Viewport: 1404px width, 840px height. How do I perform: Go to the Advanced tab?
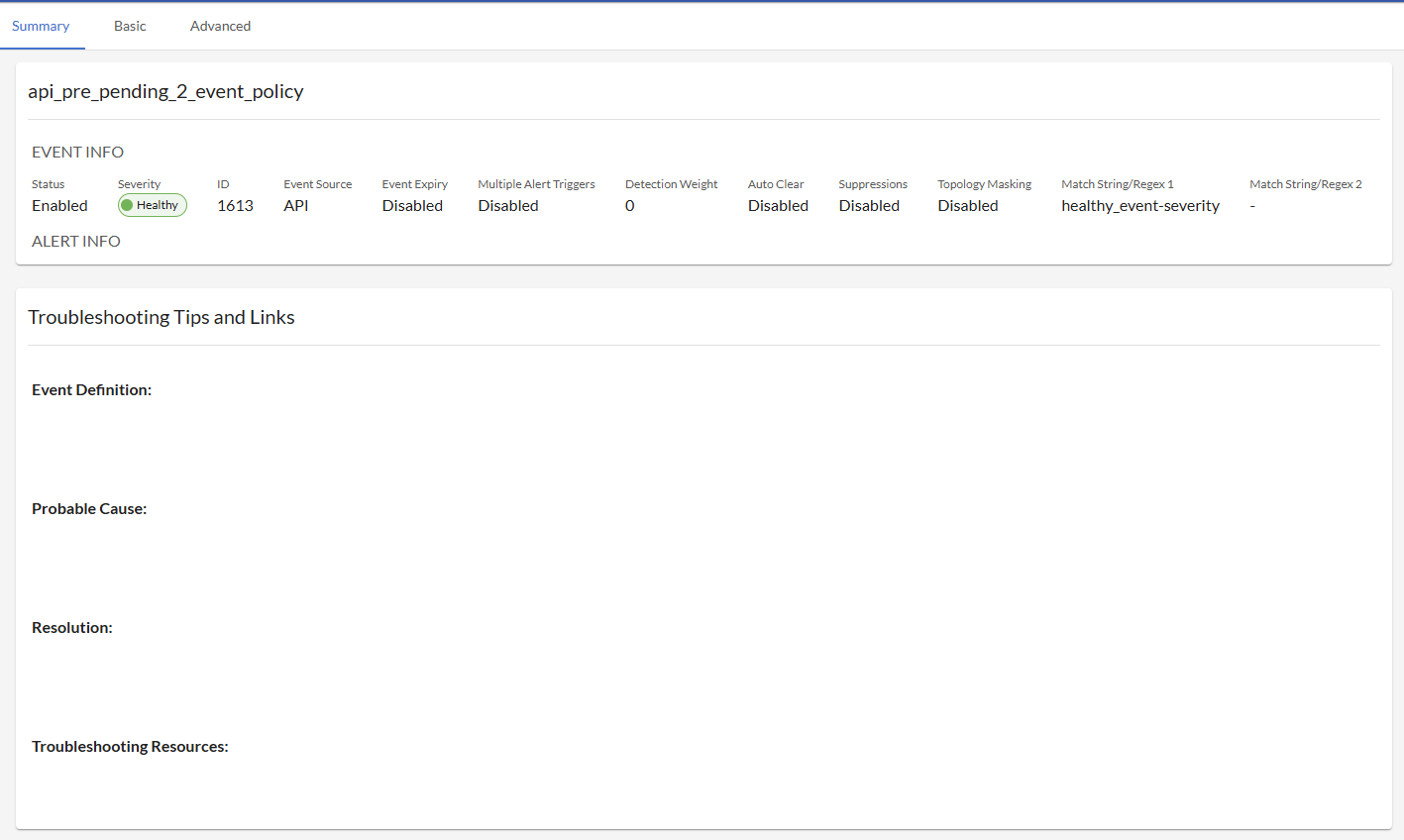pos(220,26)
